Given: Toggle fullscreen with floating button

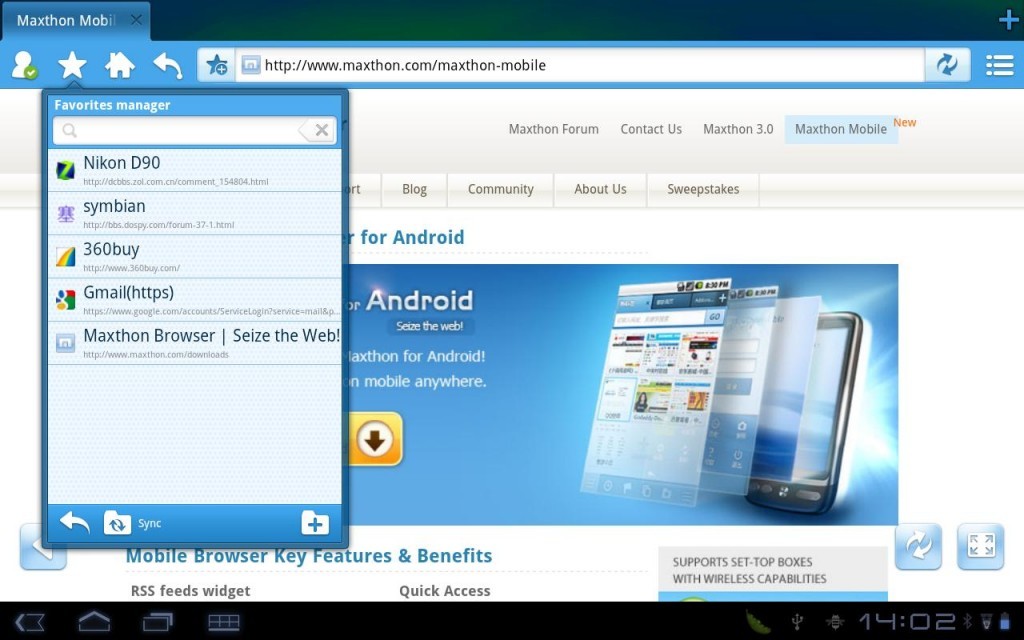Looking at the screenshot, I should tap(981, 546).
